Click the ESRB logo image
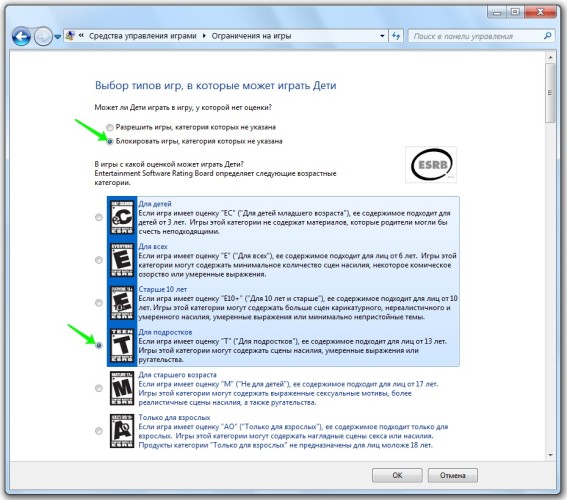The image size is (567, 500). click(x=431, y=164)
